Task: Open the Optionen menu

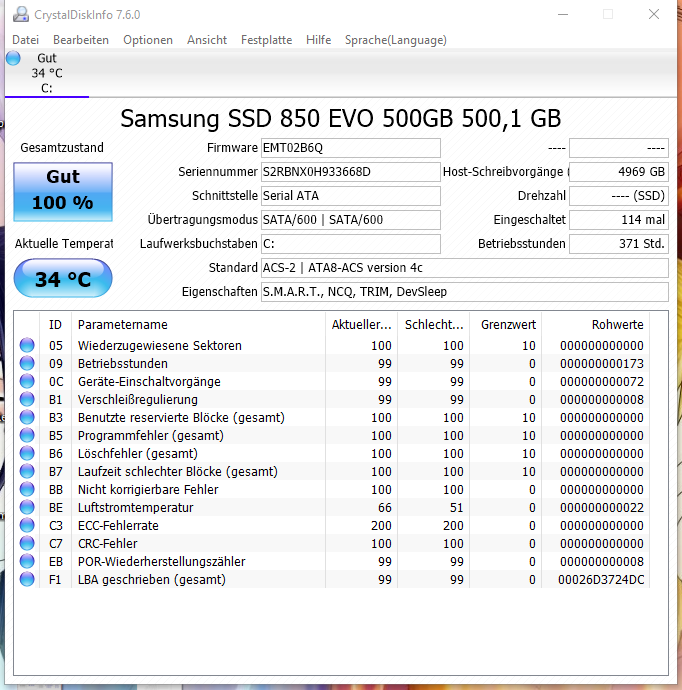Action: [x=148, y=40]
